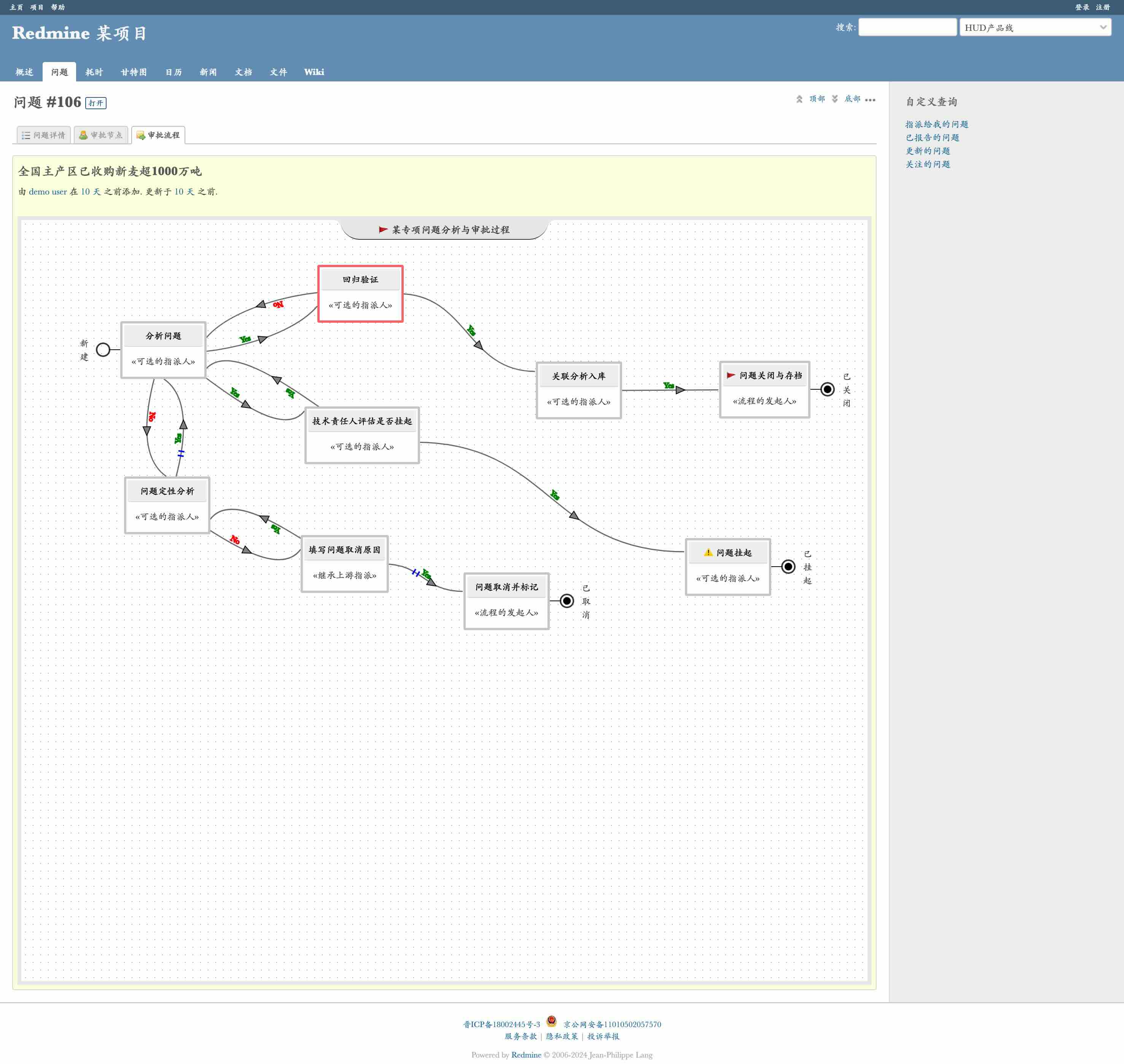The image size is (1124, 1064).
Task: Focus the 搜索 input field
Action: pos(907,27)
